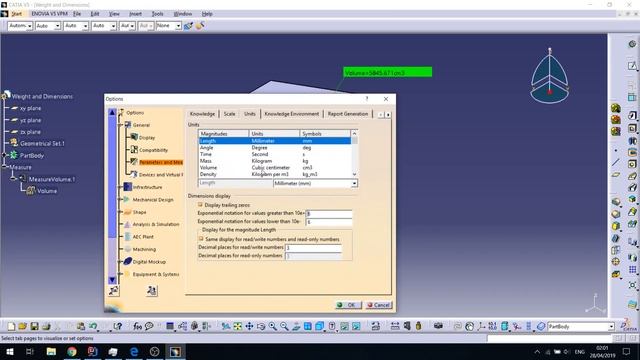Switch to the Scale tab

pos(229,114)
